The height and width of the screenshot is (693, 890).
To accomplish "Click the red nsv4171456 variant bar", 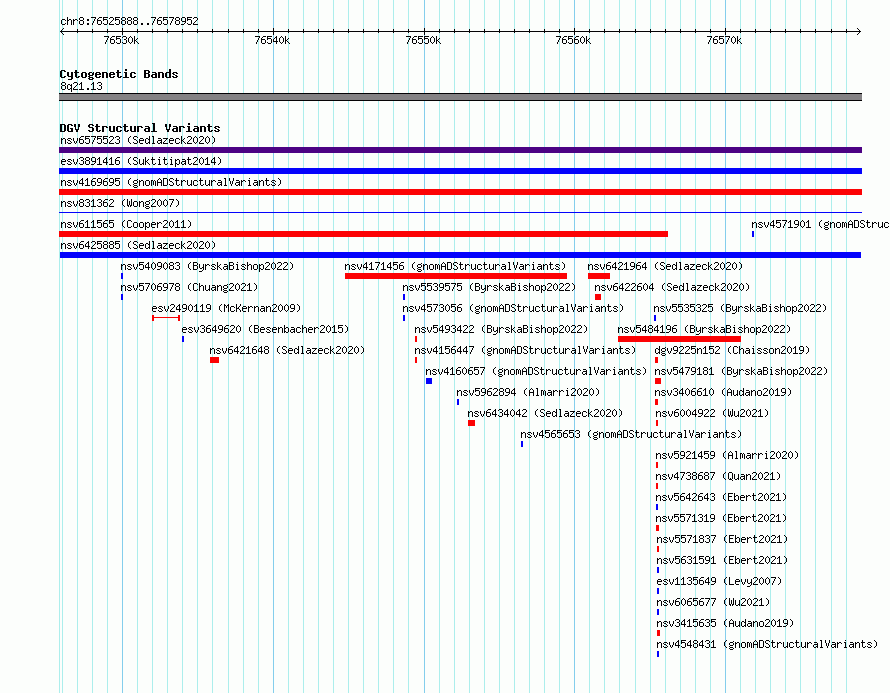I will tap(456, 276).
